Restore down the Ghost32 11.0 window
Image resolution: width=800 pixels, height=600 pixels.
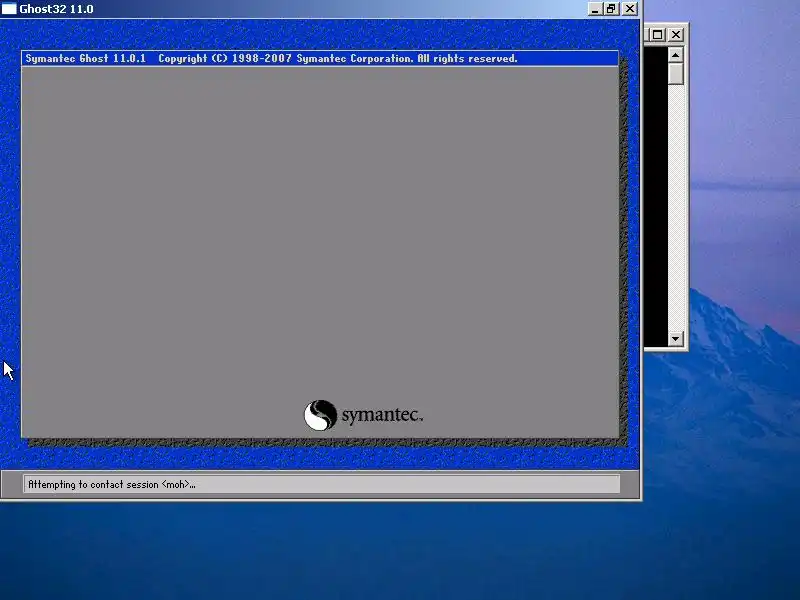pyautogui.click(x=611, y=9)
